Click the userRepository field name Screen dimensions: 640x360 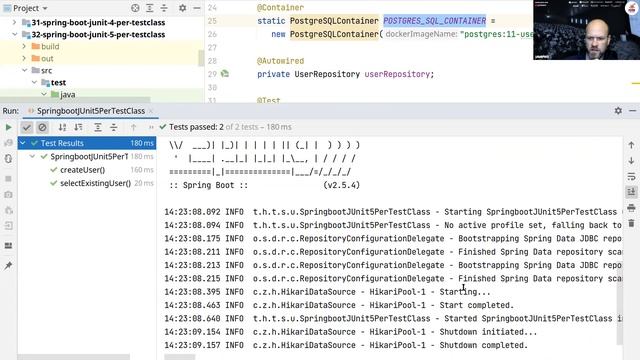(x=397, y=74)
